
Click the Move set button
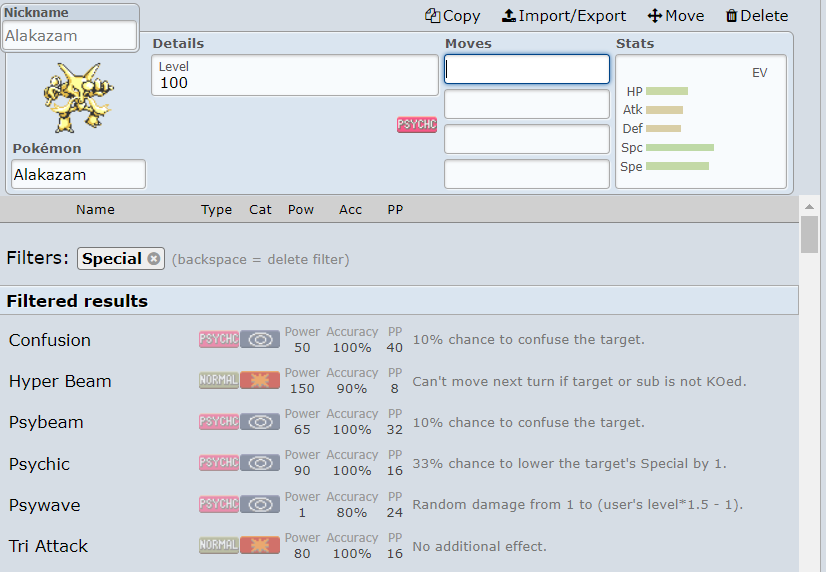click(x=676, y=16)
